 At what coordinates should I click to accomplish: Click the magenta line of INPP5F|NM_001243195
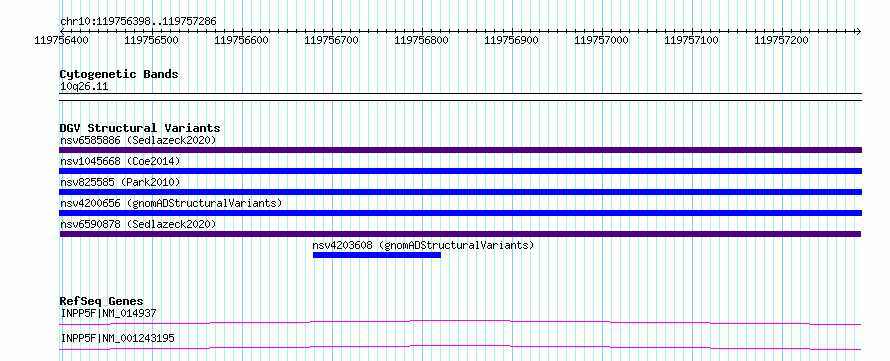click(x=460, y=347)
